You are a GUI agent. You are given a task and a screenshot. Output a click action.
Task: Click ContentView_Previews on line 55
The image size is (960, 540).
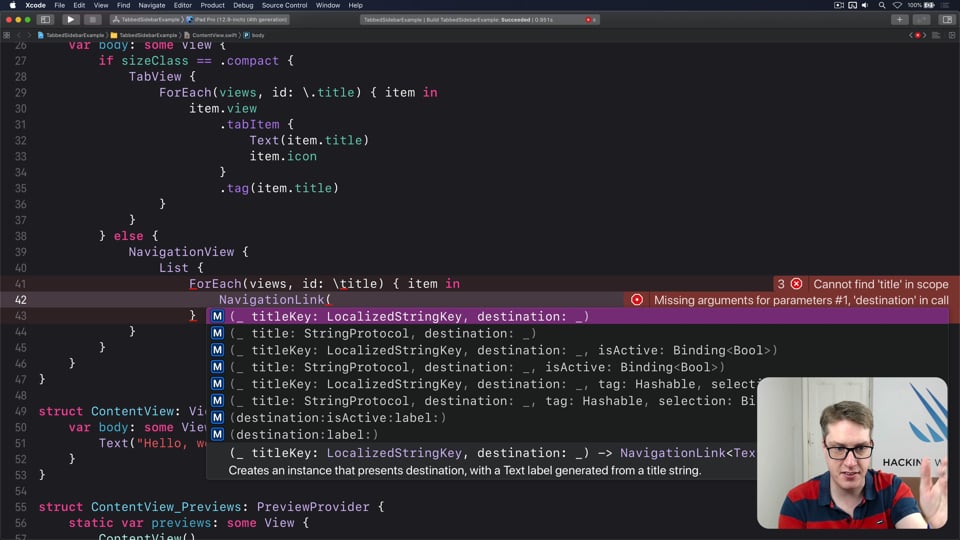(166, 507)
